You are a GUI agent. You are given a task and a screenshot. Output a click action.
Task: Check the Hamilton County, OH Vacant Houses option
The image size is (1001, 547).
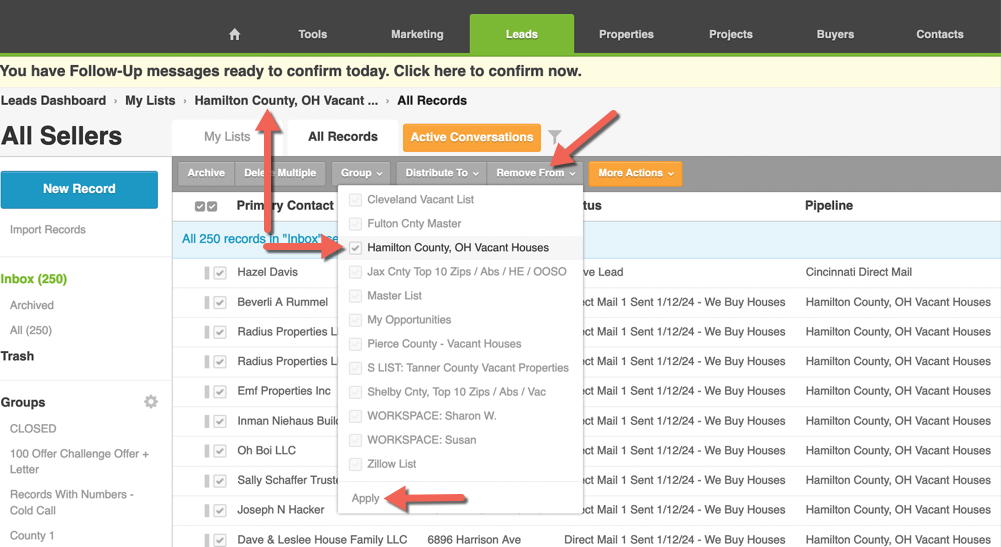tap(356, 248)
